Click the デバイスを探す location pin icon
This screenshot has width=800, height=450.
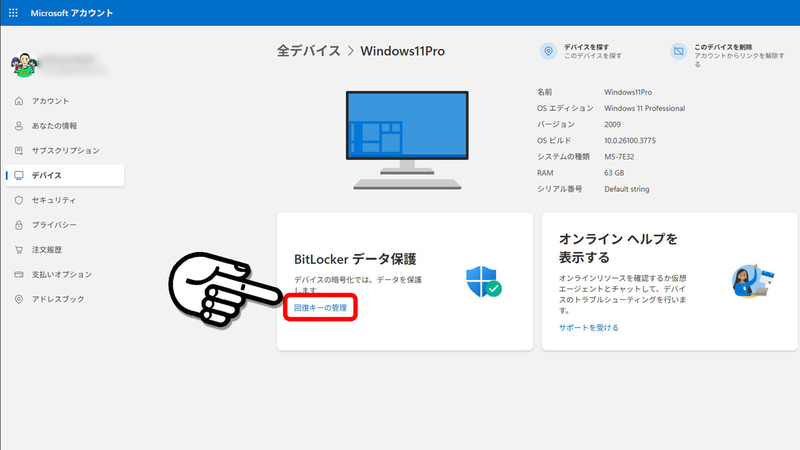click(x=548, y=51)
